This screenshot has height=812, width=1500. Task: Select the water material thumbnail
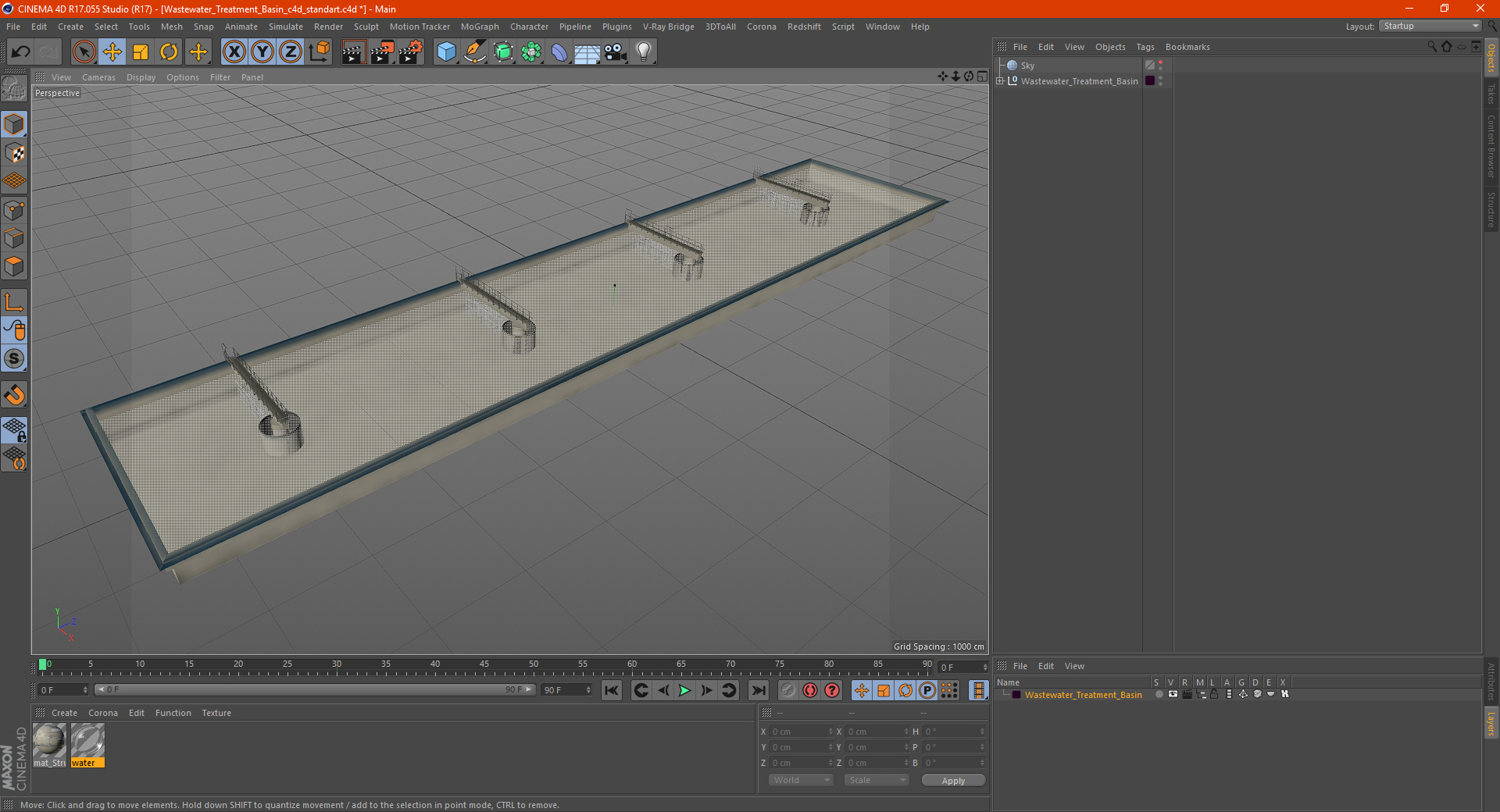coord(87,745)
